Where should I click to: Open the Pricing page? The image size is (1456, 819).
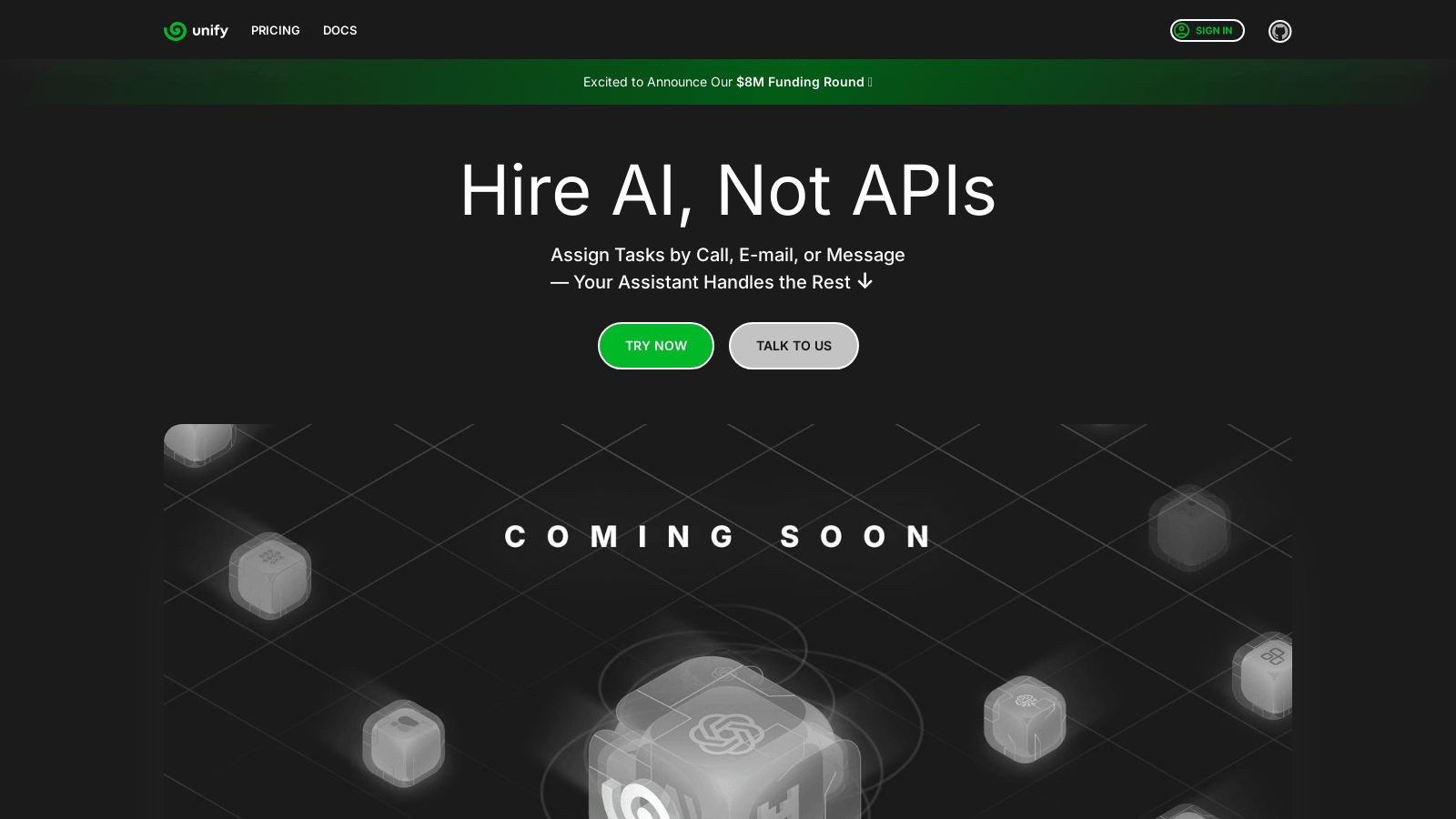(x=276, y=31)
